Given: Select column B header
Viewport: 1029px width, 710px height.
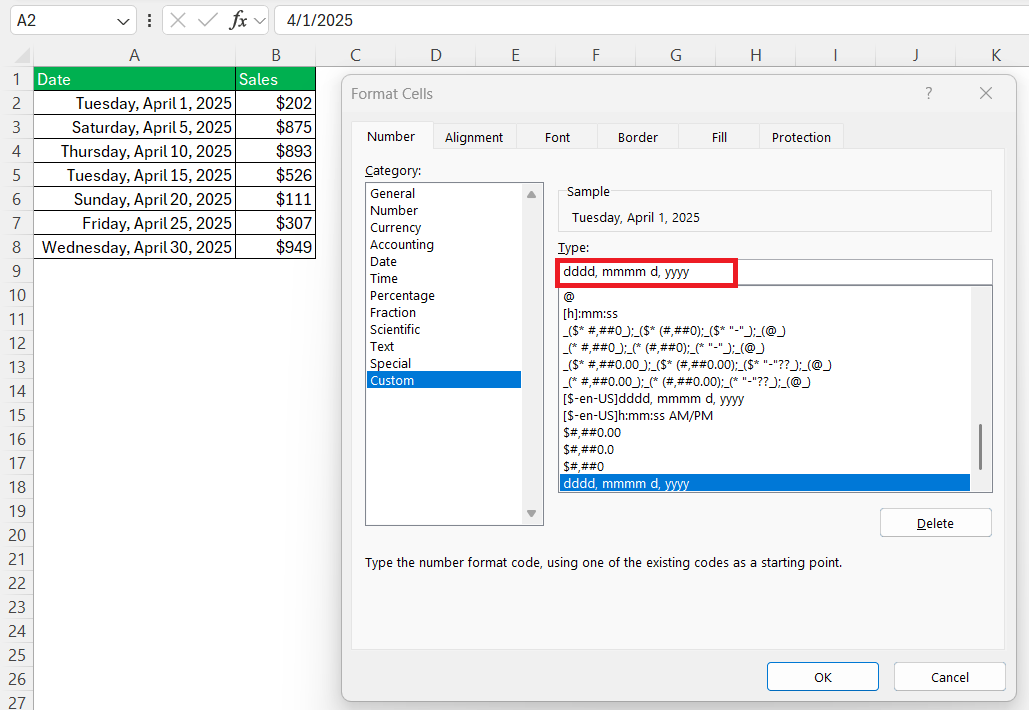Looking at the screenshot, I should click(x=276, y=56).
